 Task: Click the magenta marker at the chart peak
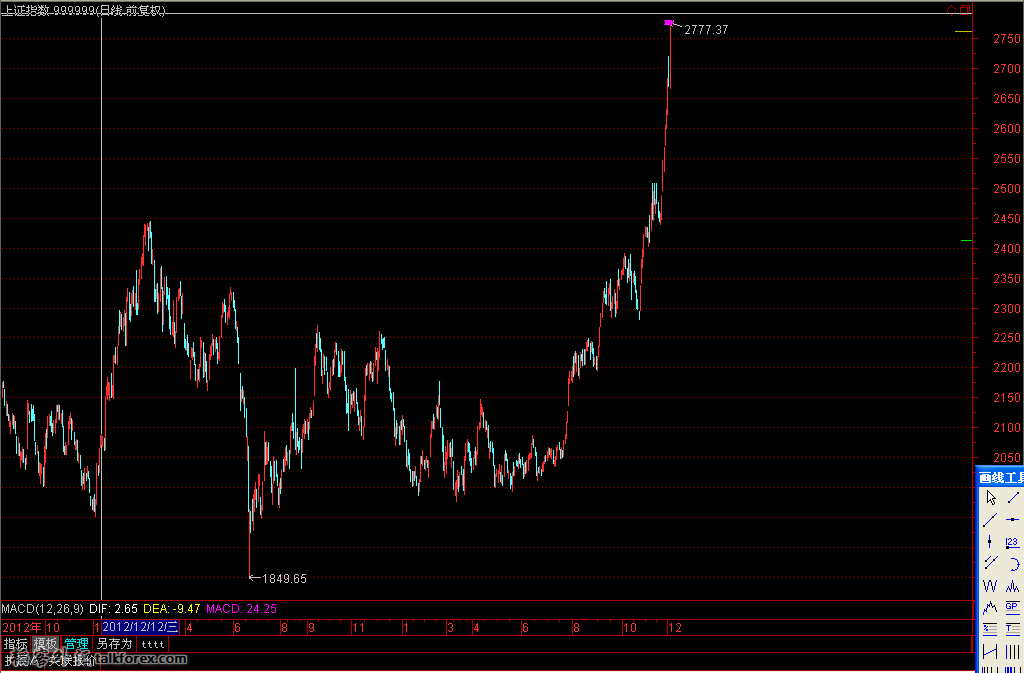click(669, 23)
